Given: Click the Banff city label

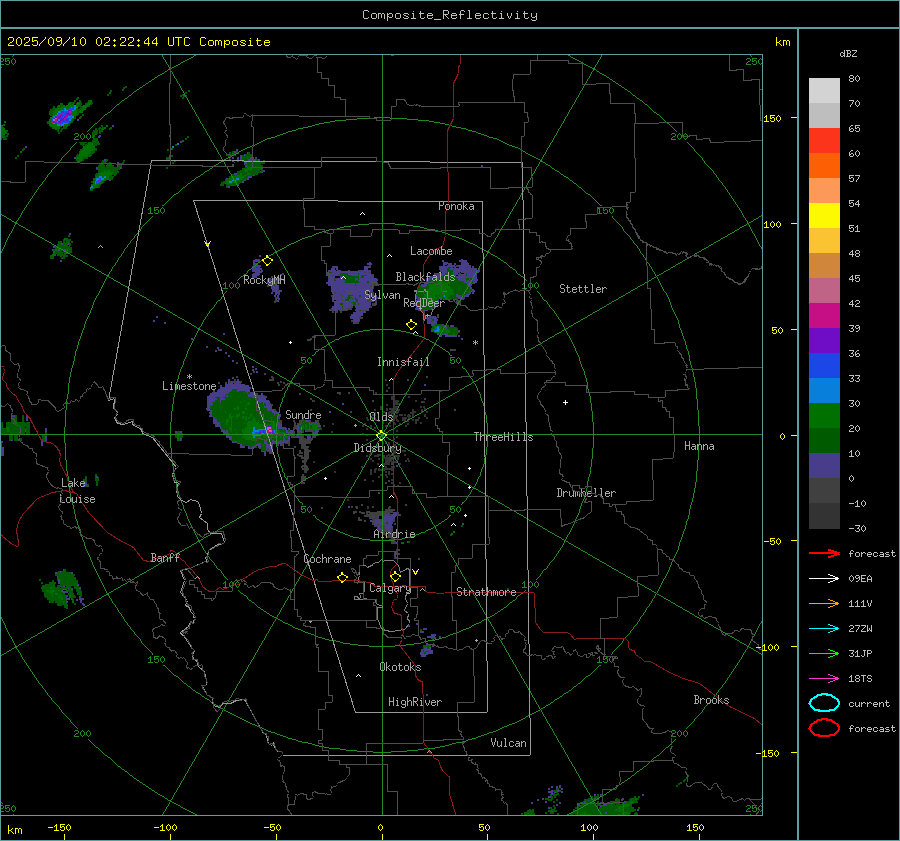Looking at the screenshot, I should coord(165,557).
